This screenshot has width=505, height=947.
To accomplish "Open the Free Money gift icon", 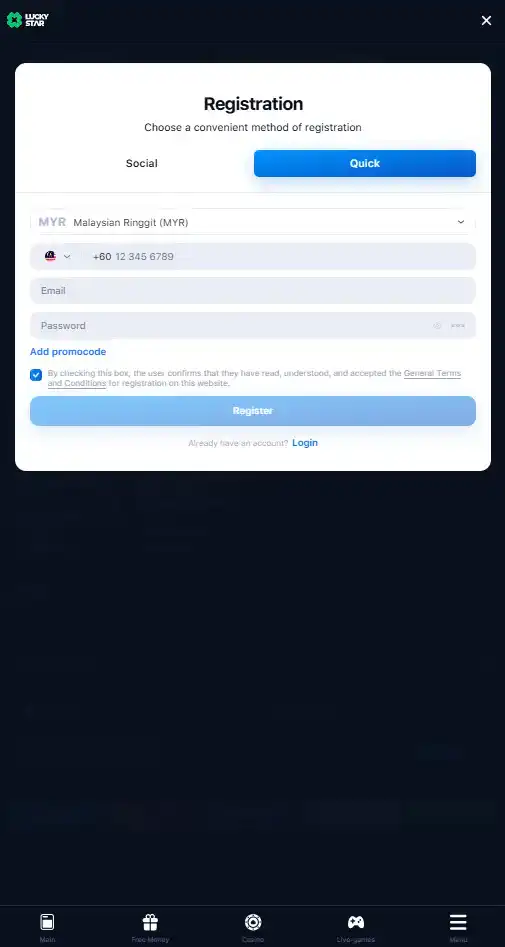I will coord(150,922).
